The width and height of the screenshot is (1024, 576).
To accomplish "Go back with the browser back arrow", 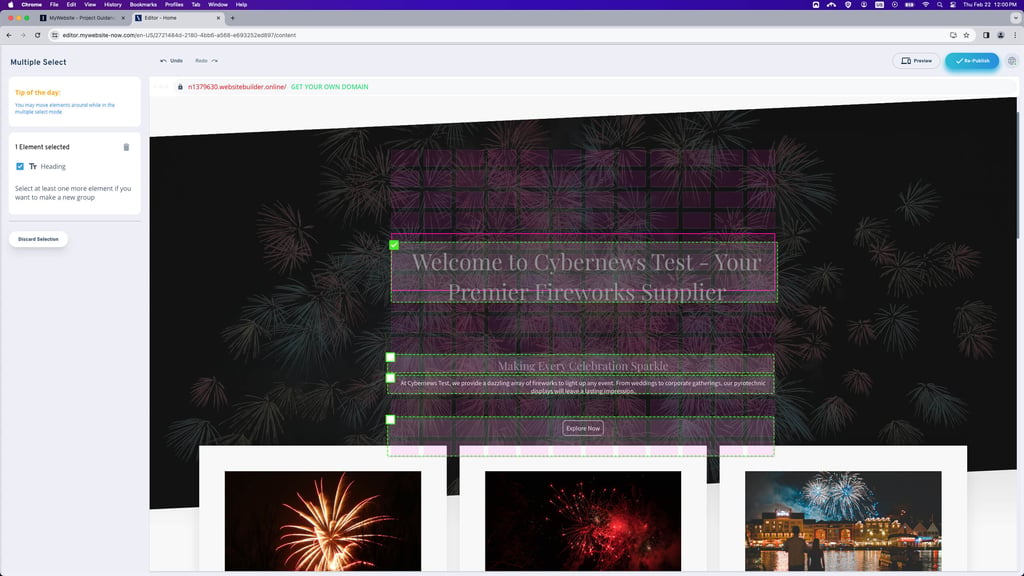I will [9, 35].
